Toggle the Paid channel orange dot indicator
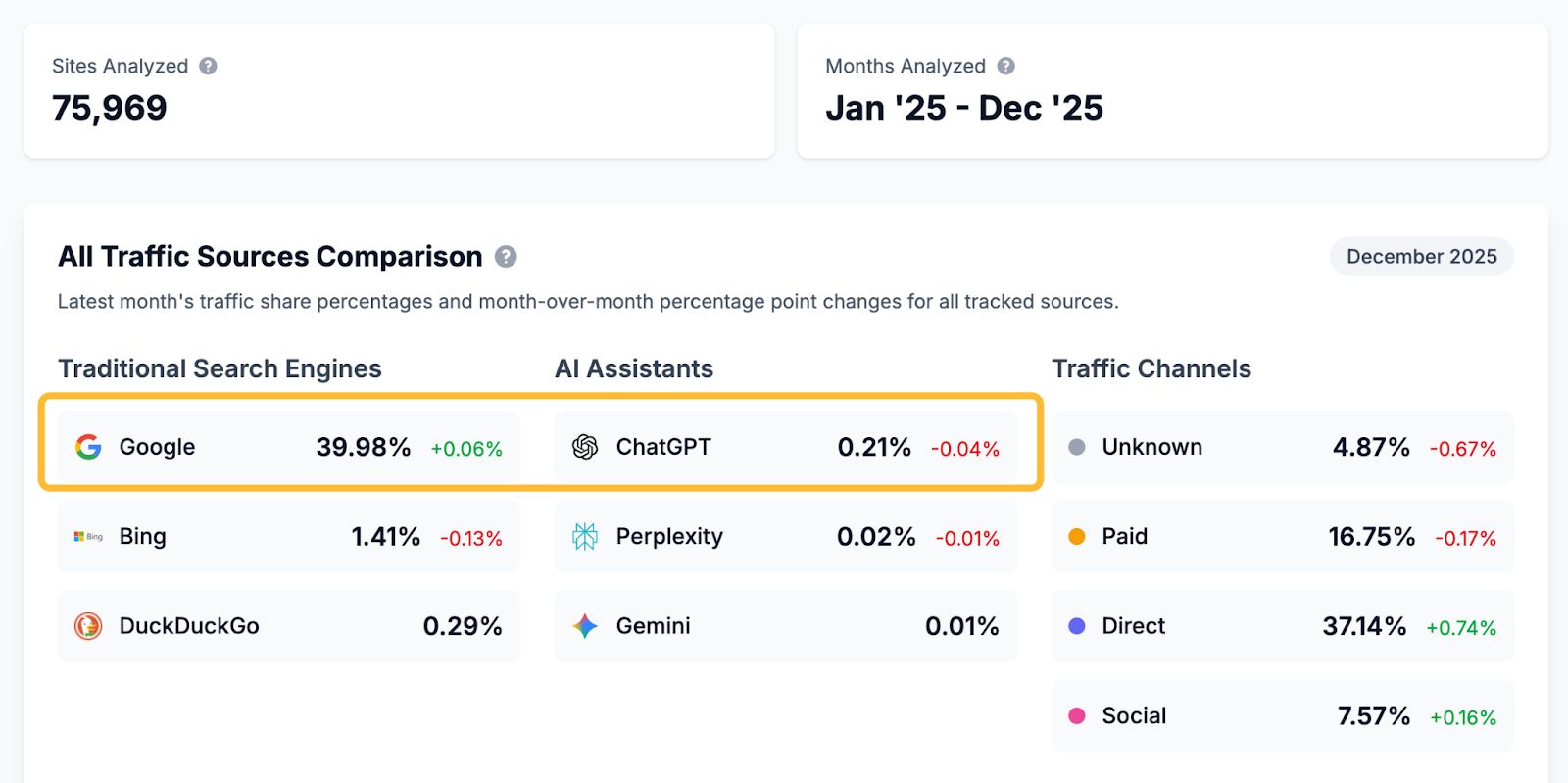The width and height of the screenshot is (1568, 783). (x=1077, y=536)
